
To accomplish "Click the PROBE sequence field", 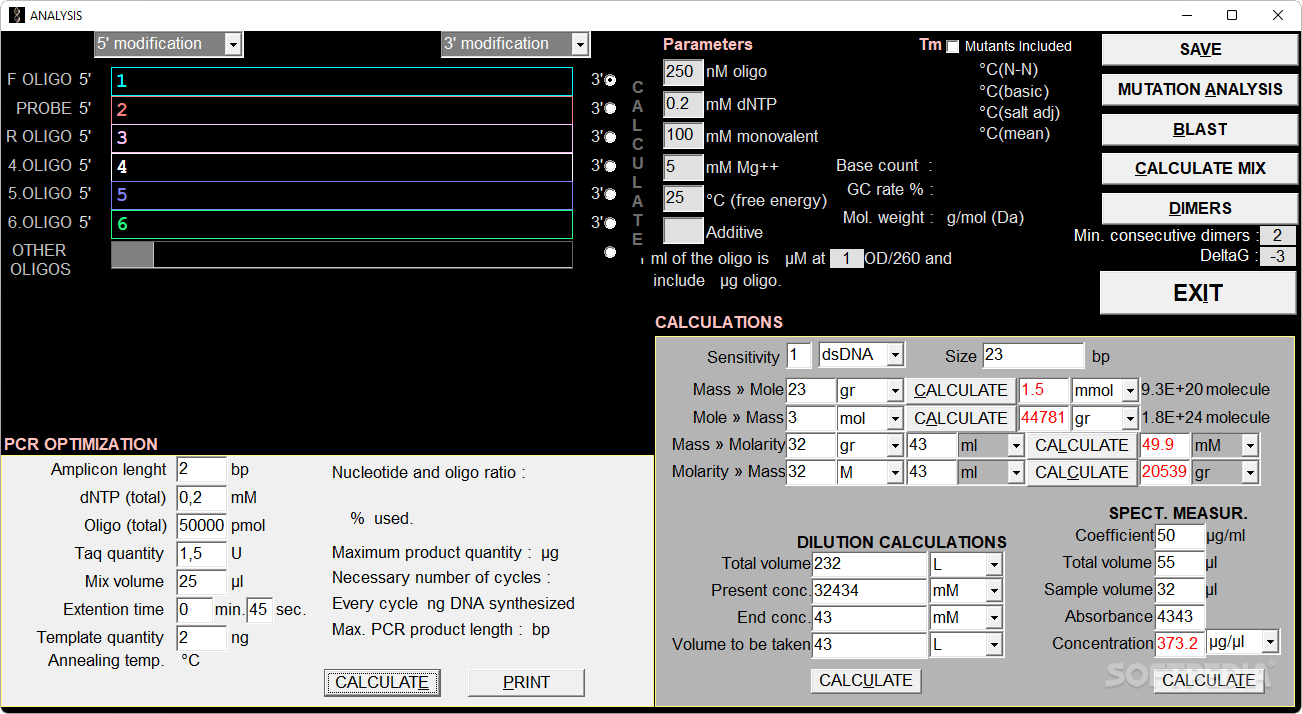I will [342, 110].
